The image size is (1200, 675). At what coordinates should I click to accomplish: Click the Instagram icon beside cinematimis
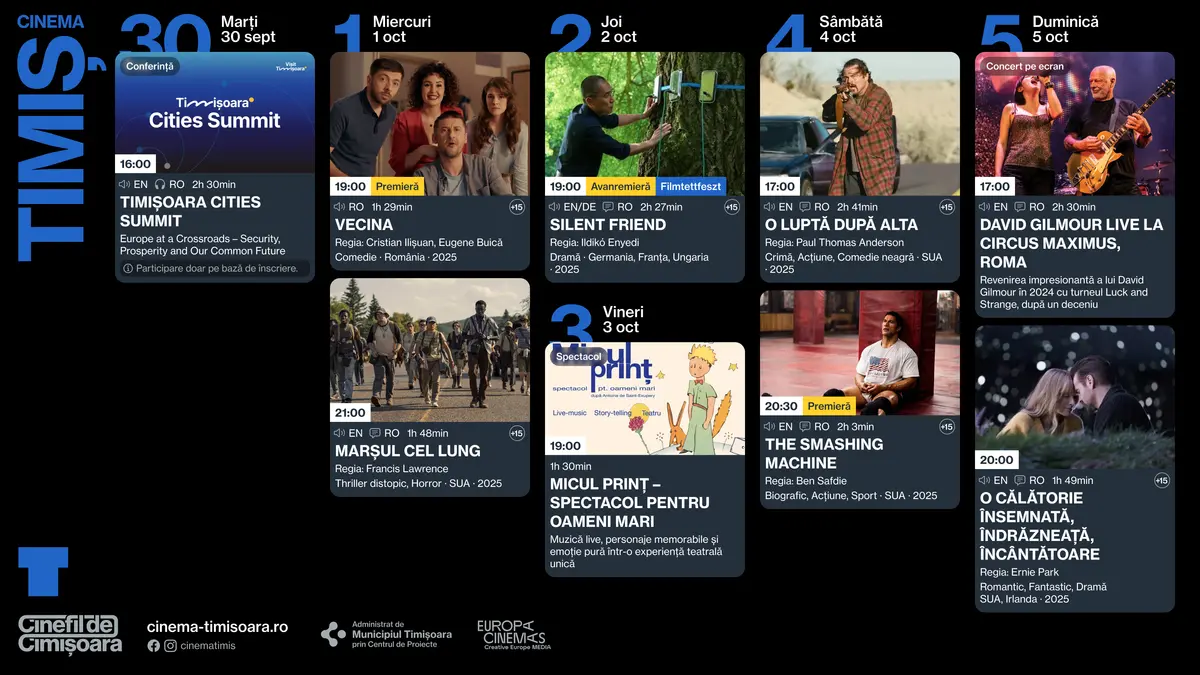pos(170,646)
